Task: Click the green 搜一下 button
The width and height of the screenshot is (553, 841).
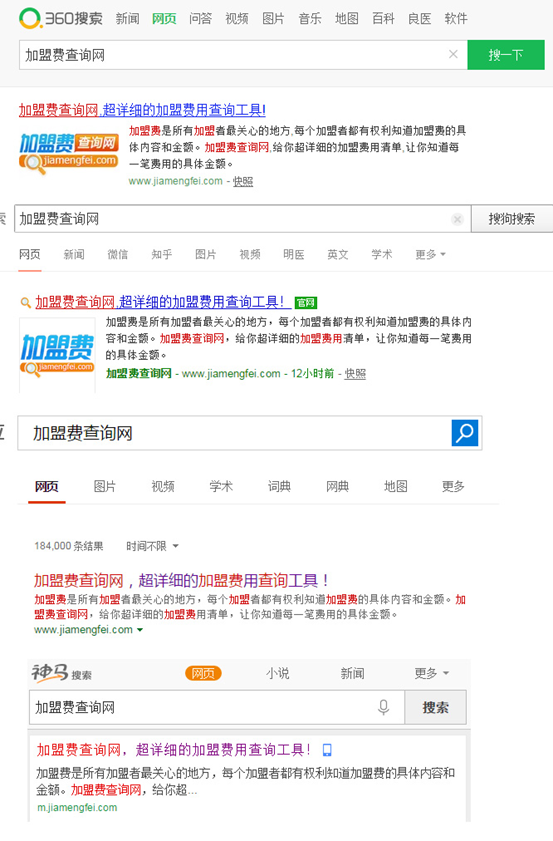Action: [x=506, y=55]
